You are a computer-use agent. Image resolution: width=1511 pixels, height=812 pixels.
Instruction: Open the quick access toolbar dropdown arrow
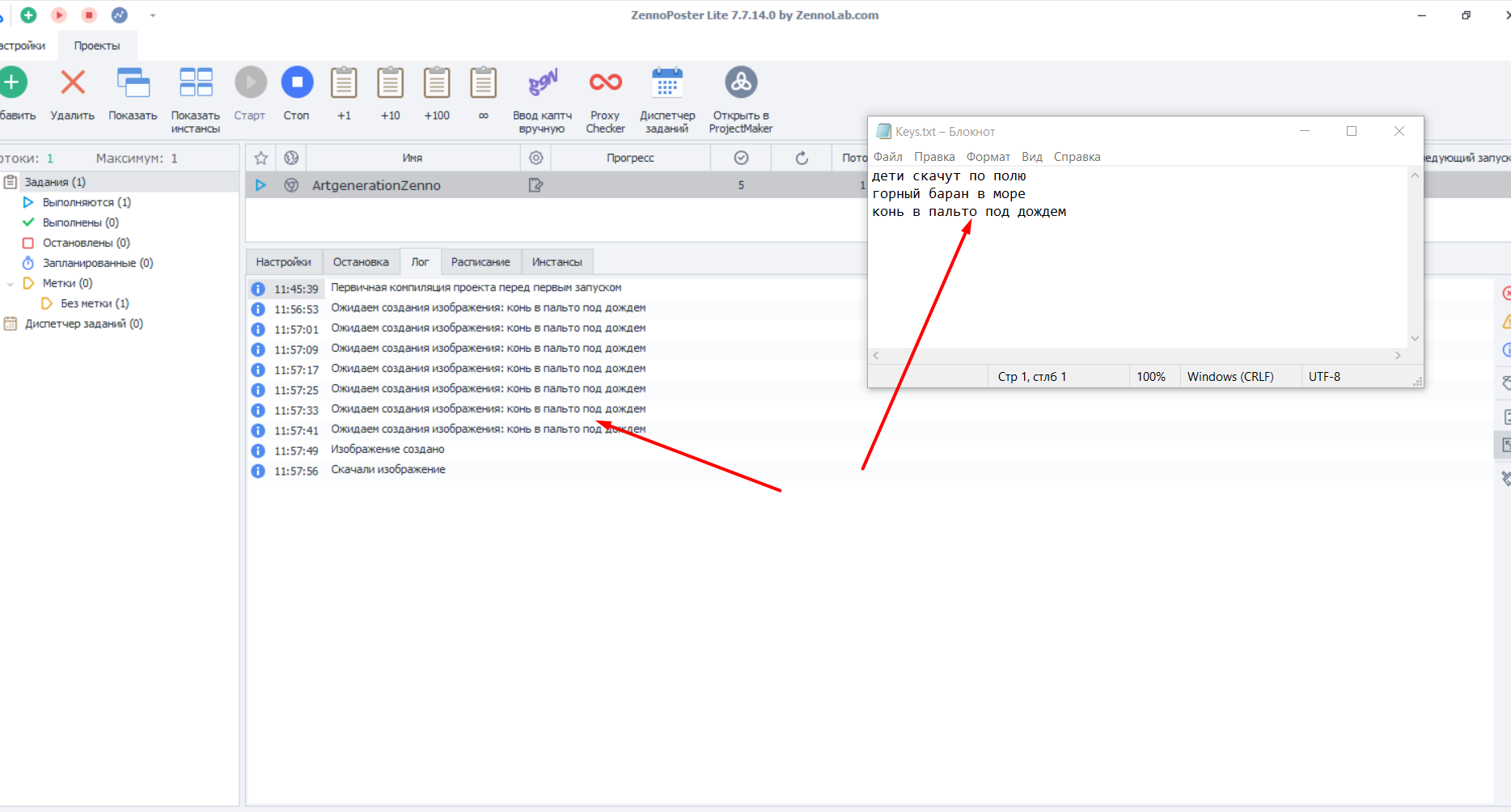(153, 15)
